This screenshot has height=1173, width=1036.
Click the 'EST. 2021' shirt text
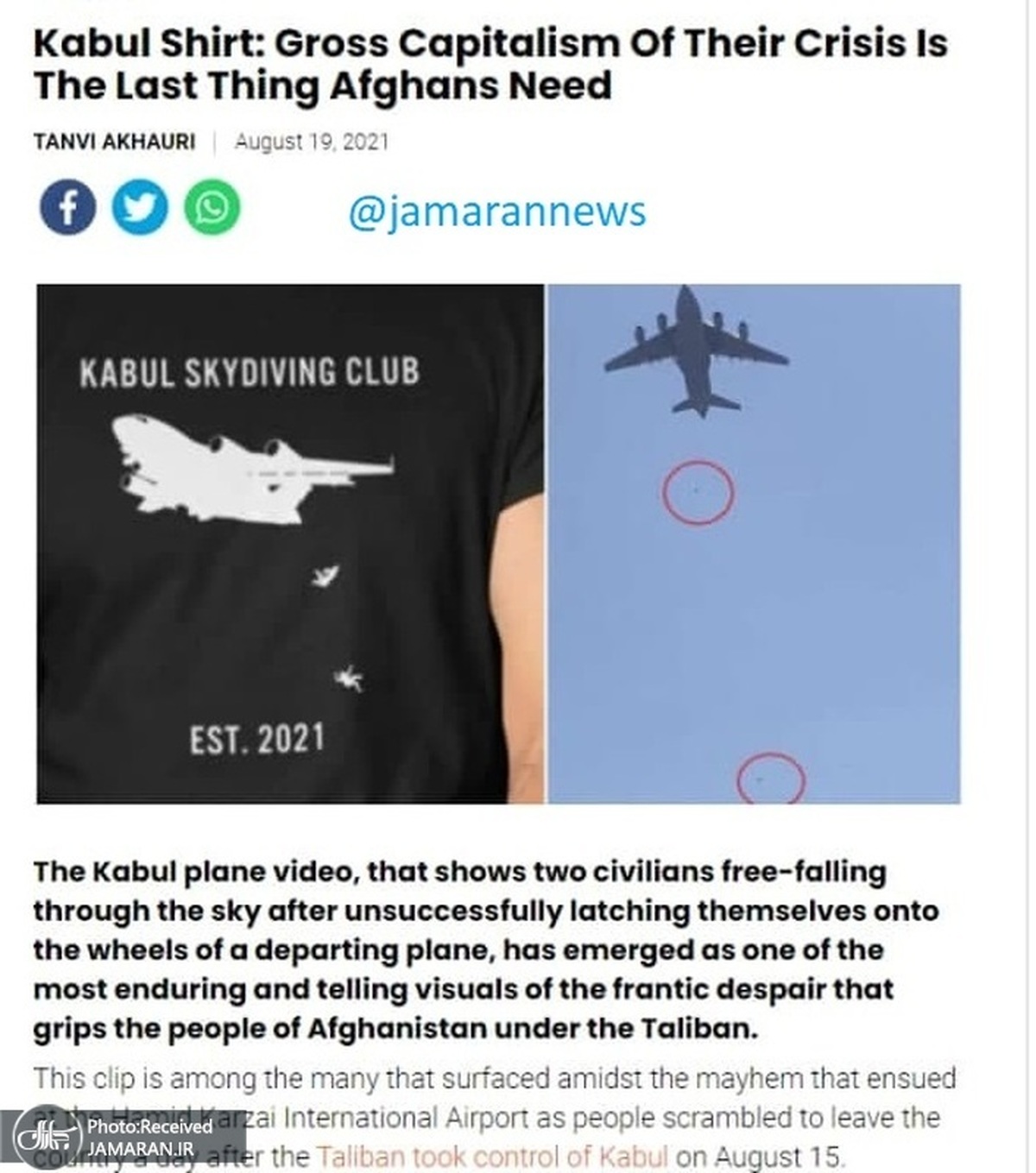tap(257, 739)
